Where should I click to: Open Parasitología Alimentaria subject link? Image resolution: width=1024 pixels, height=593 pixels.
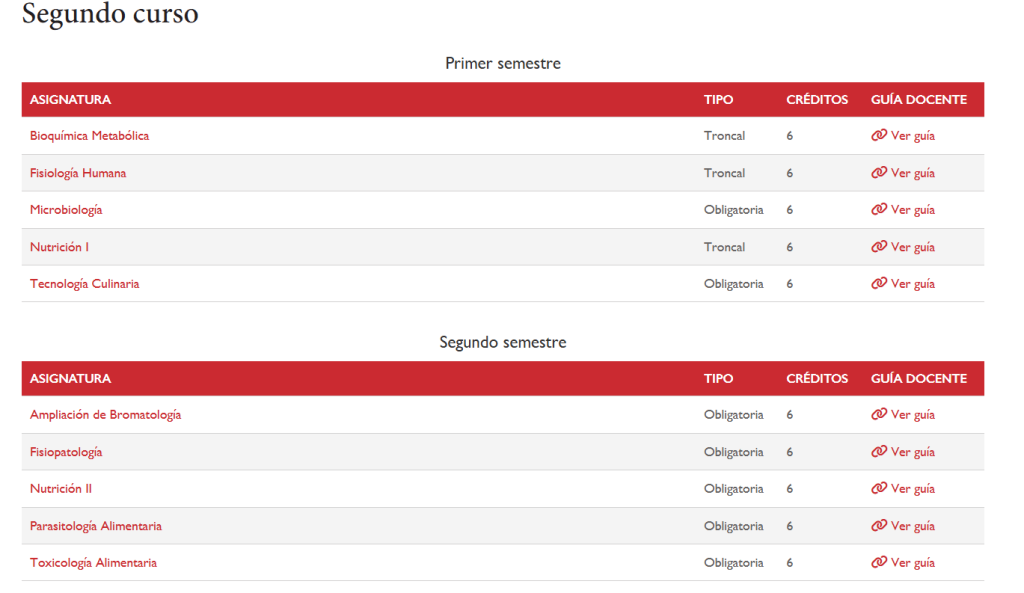(95, 526)
